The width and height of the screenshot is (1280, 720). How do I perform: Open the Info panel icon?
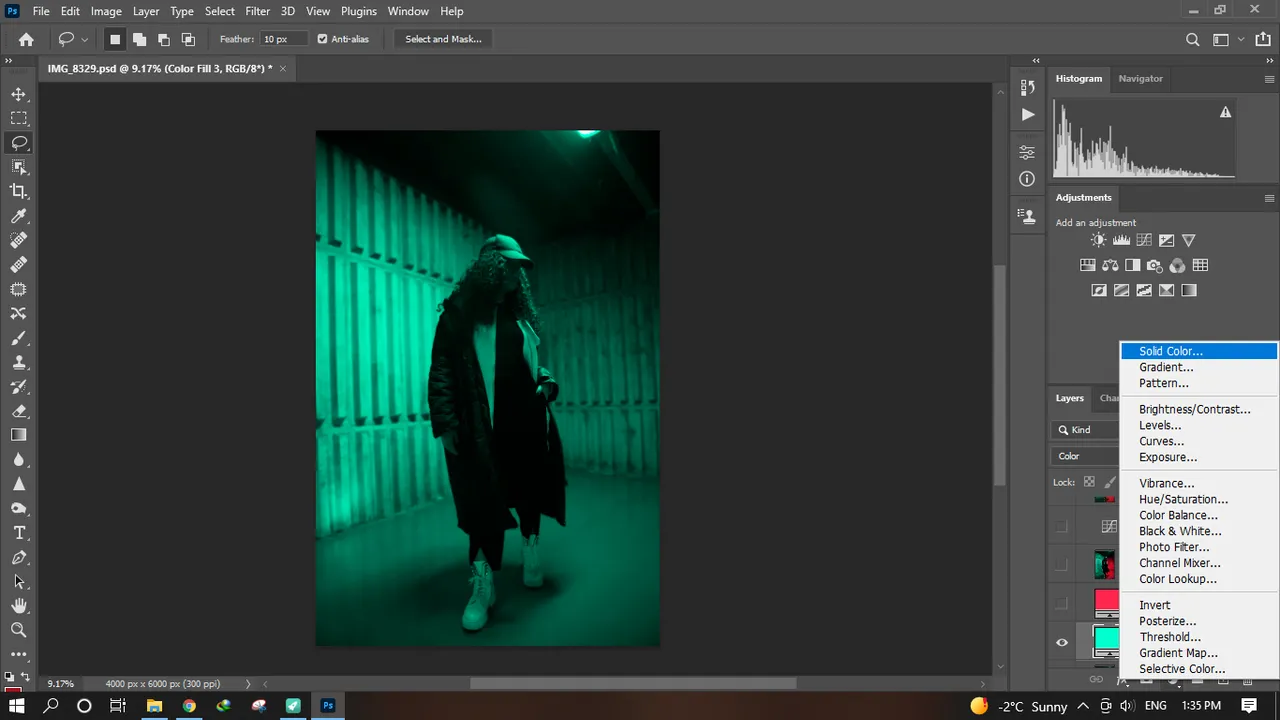(x=1027, y=179)
